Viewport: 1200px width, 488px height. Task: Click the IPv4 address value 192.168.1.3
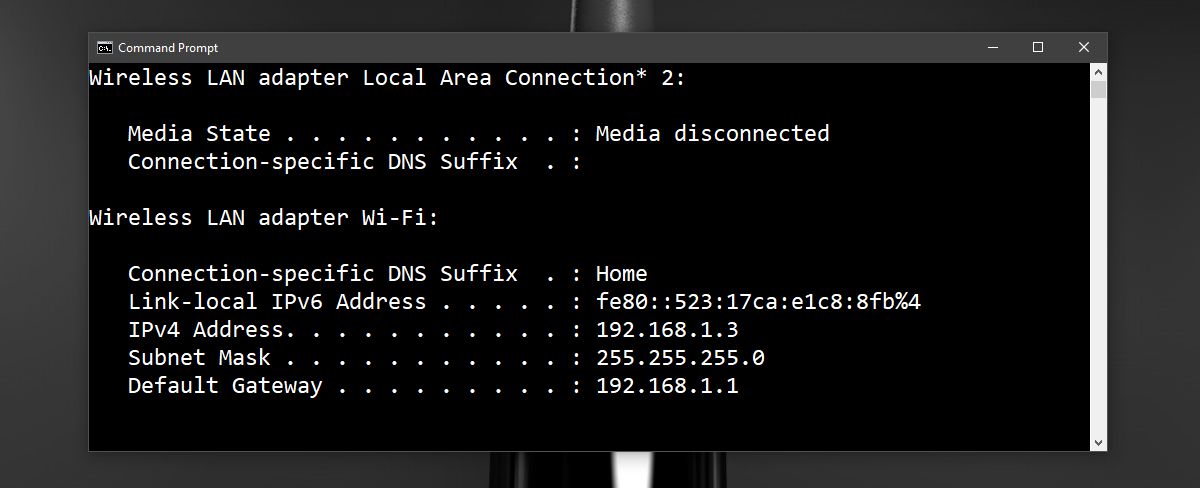667,330
